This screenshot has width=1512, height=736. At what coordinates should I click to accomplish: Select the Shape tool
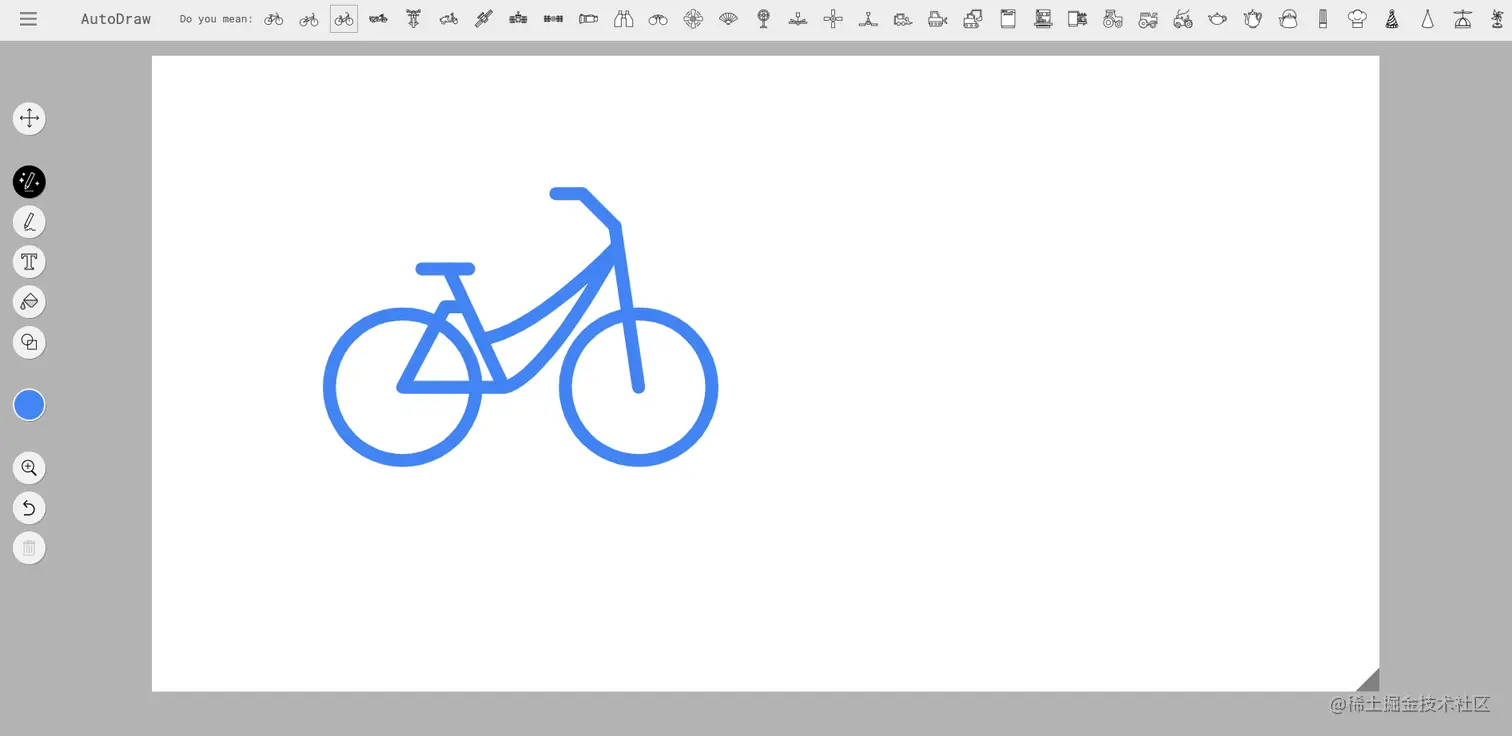click(29, 342)
